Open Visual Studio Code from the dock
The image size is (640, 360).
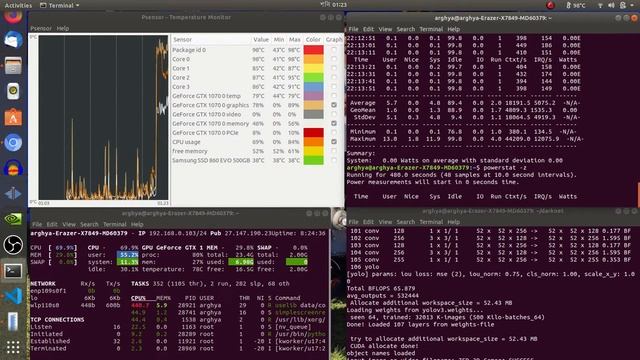(x=13, y=296)
